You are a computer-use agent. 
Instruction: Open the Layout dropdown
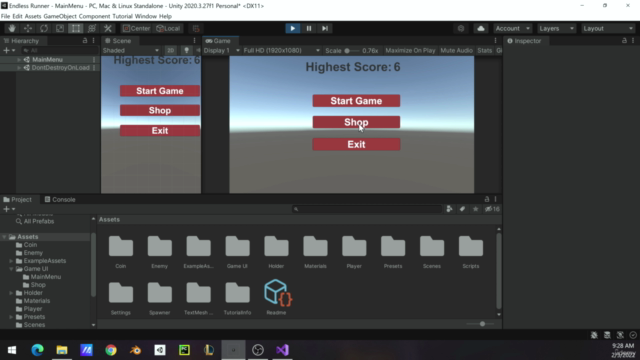pyautogui.click(x=608, y=28)
